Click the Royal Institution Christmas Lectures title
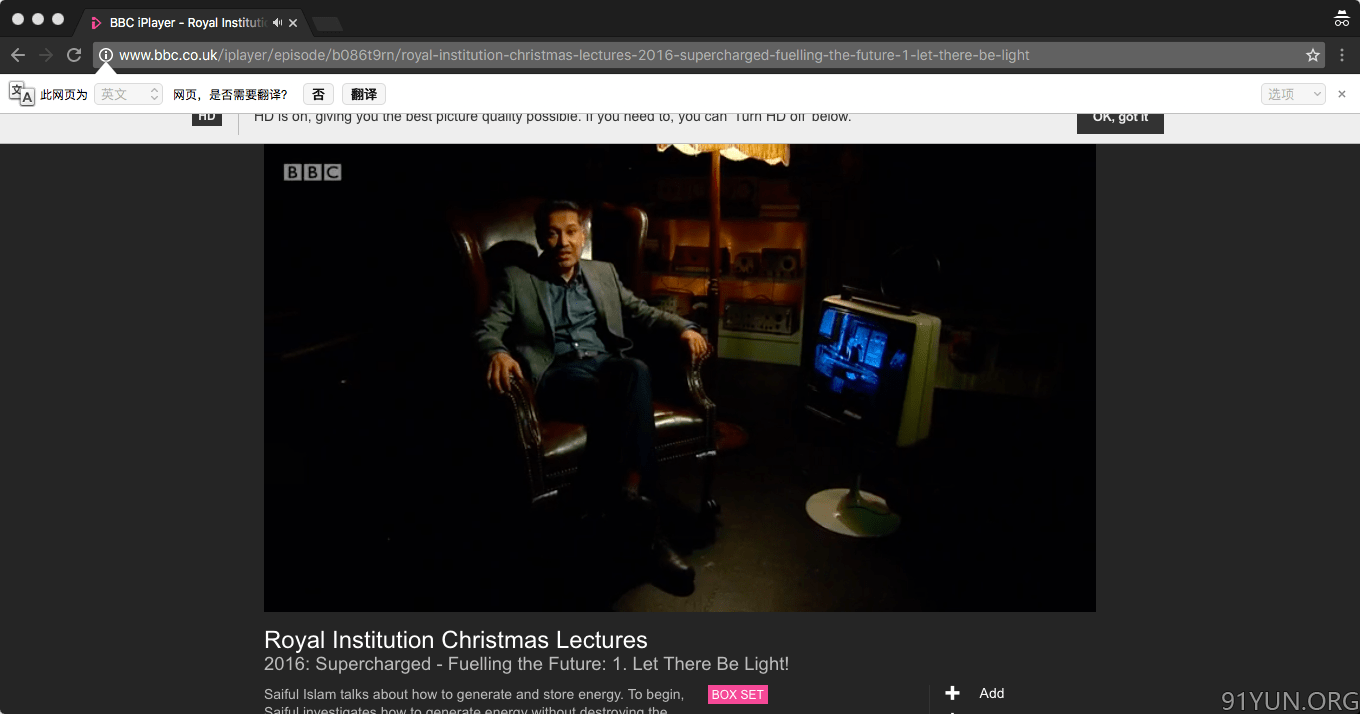The height and width of the screenshot is (714, 1360). (456, 640)
